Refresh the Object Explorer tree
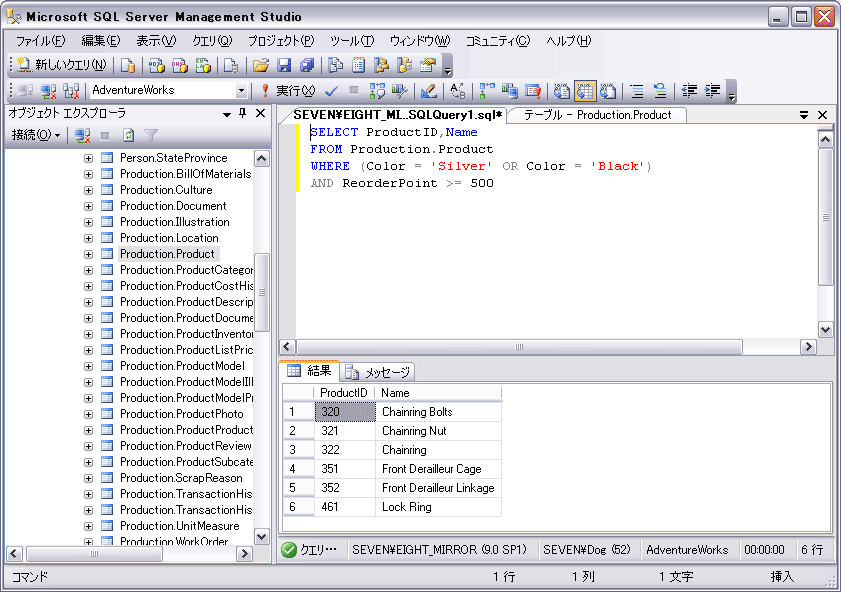Screen dimensions: 841x592 pos(129,135)
